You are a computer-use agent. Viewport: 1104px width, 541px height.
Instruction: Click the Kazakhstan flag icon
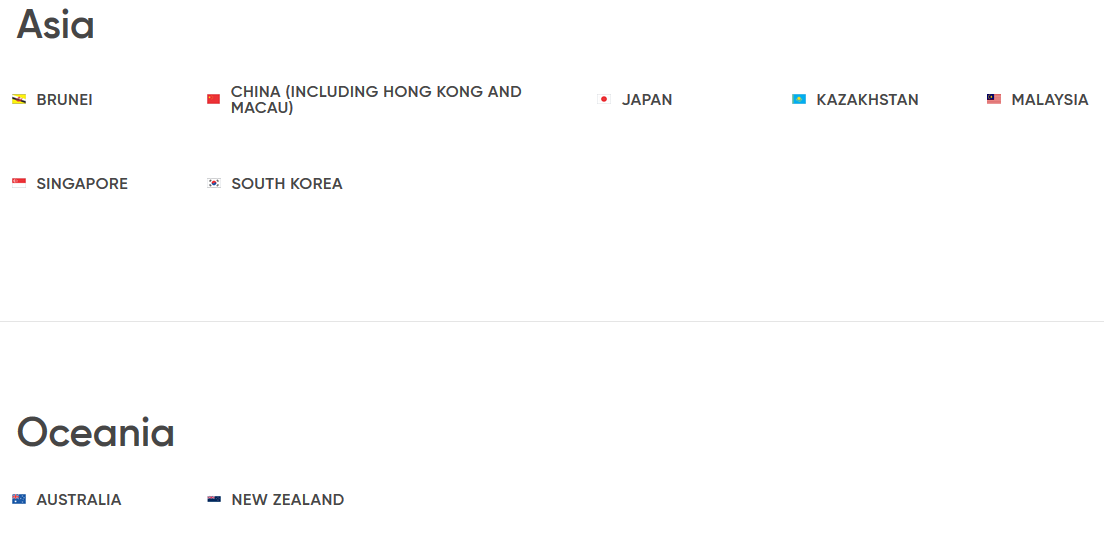[798, 99]
